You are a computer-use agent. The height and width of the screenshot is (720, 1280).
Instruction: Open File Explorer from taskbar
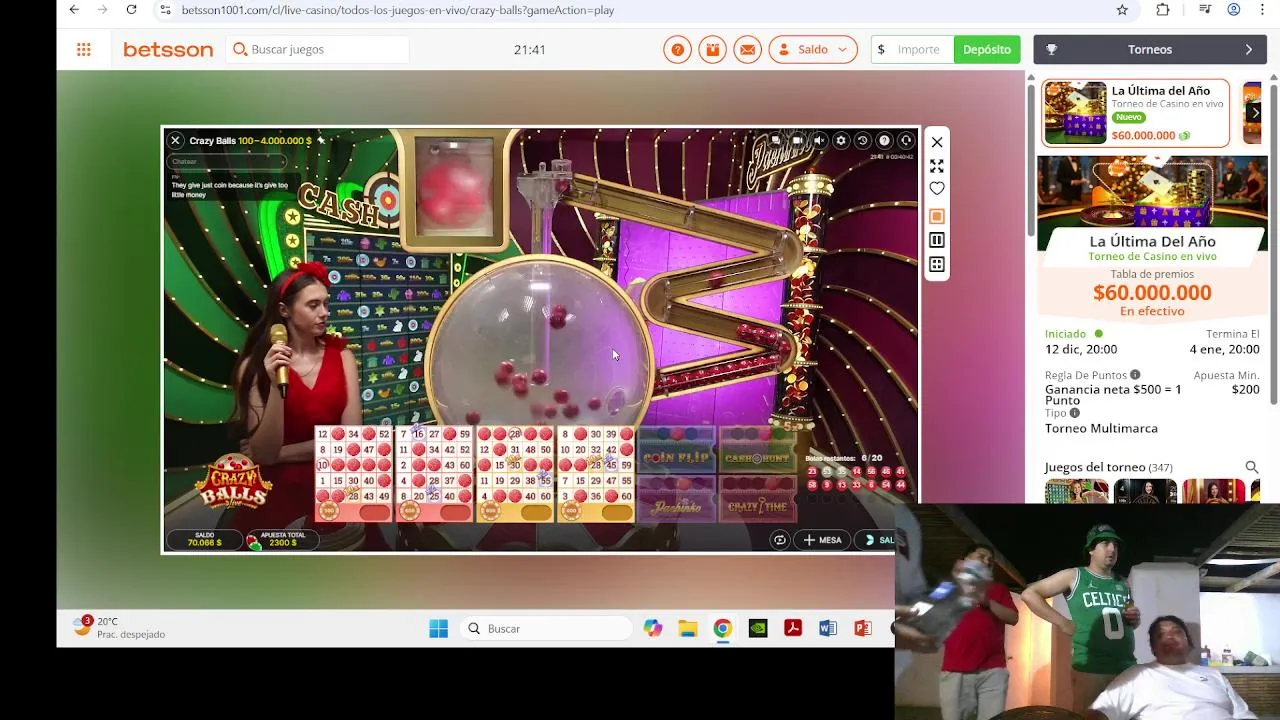click(x=688, y=628)
